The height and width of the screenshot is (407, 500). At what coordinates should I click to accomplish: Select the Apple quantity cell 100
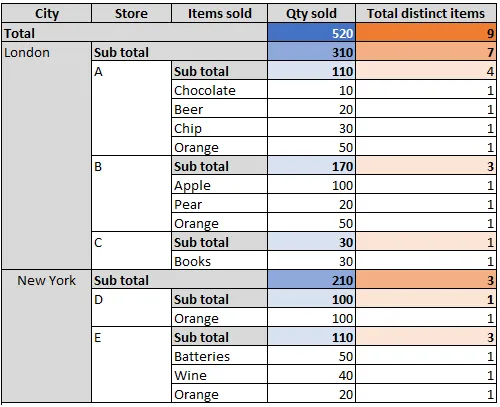coord(311,185)
